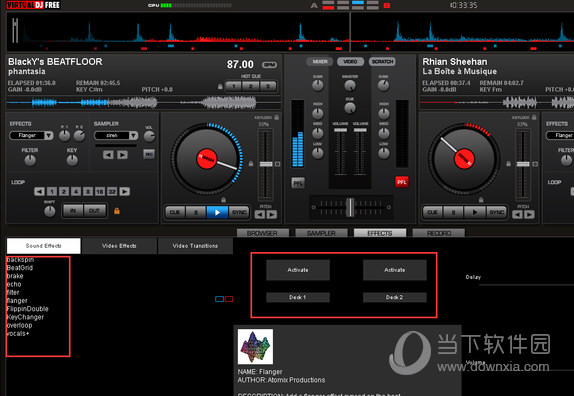Set loop length to 1 beat

tap(52, 191)
